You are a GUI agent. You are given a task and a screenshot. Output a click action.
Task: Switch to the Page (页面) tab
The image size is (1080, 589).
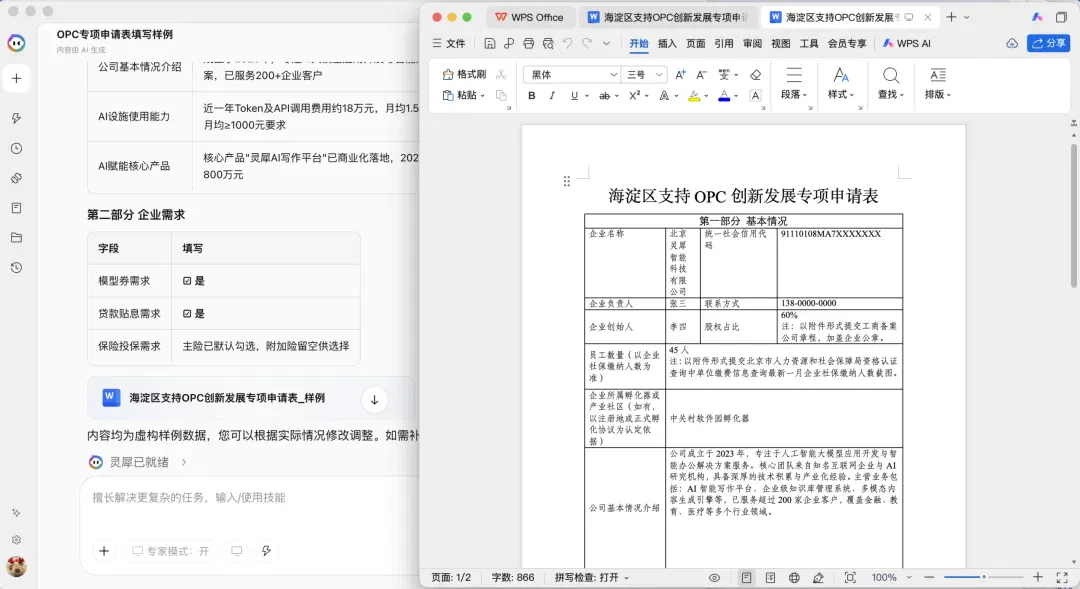click(696, 43)
